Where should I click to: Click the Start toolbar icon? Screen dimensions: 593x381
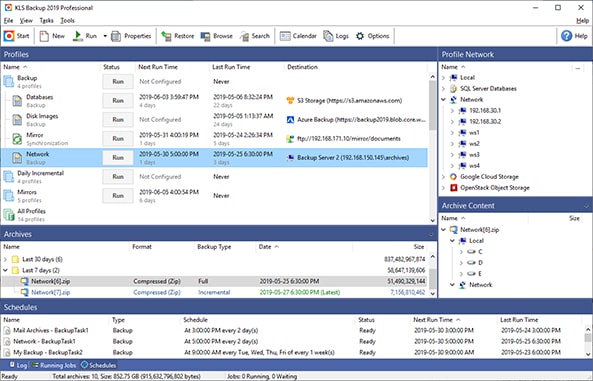[x=9, y=36]
